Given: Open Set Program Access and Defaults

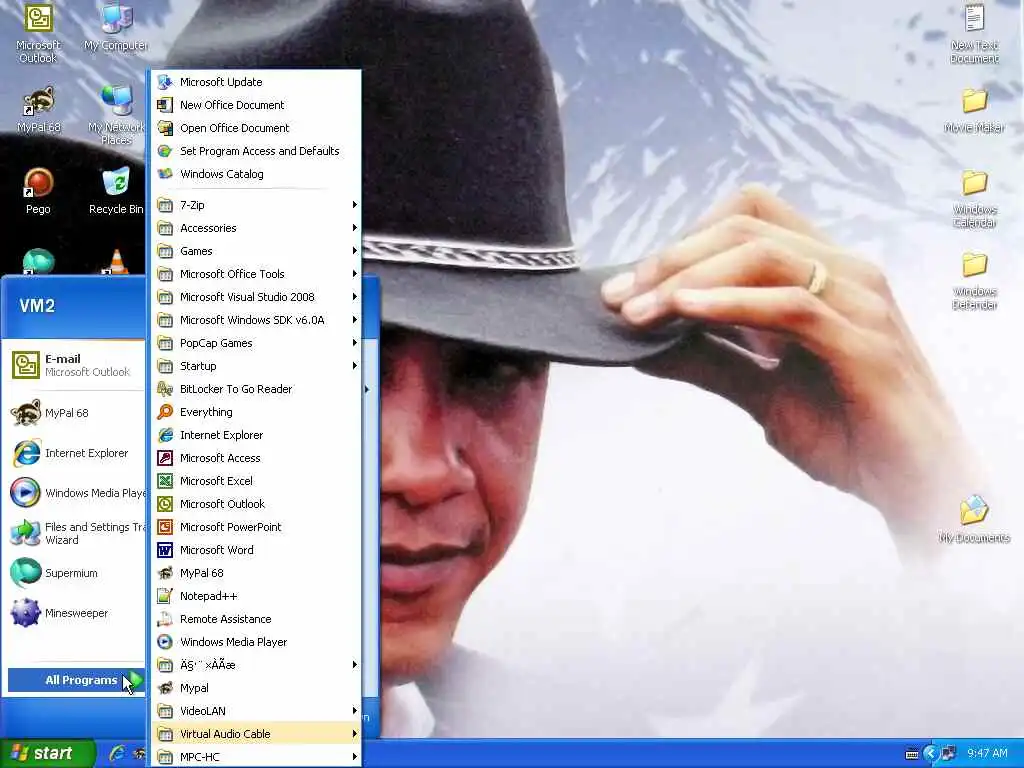Looking at the screenshot, I should tap(256, 151).
